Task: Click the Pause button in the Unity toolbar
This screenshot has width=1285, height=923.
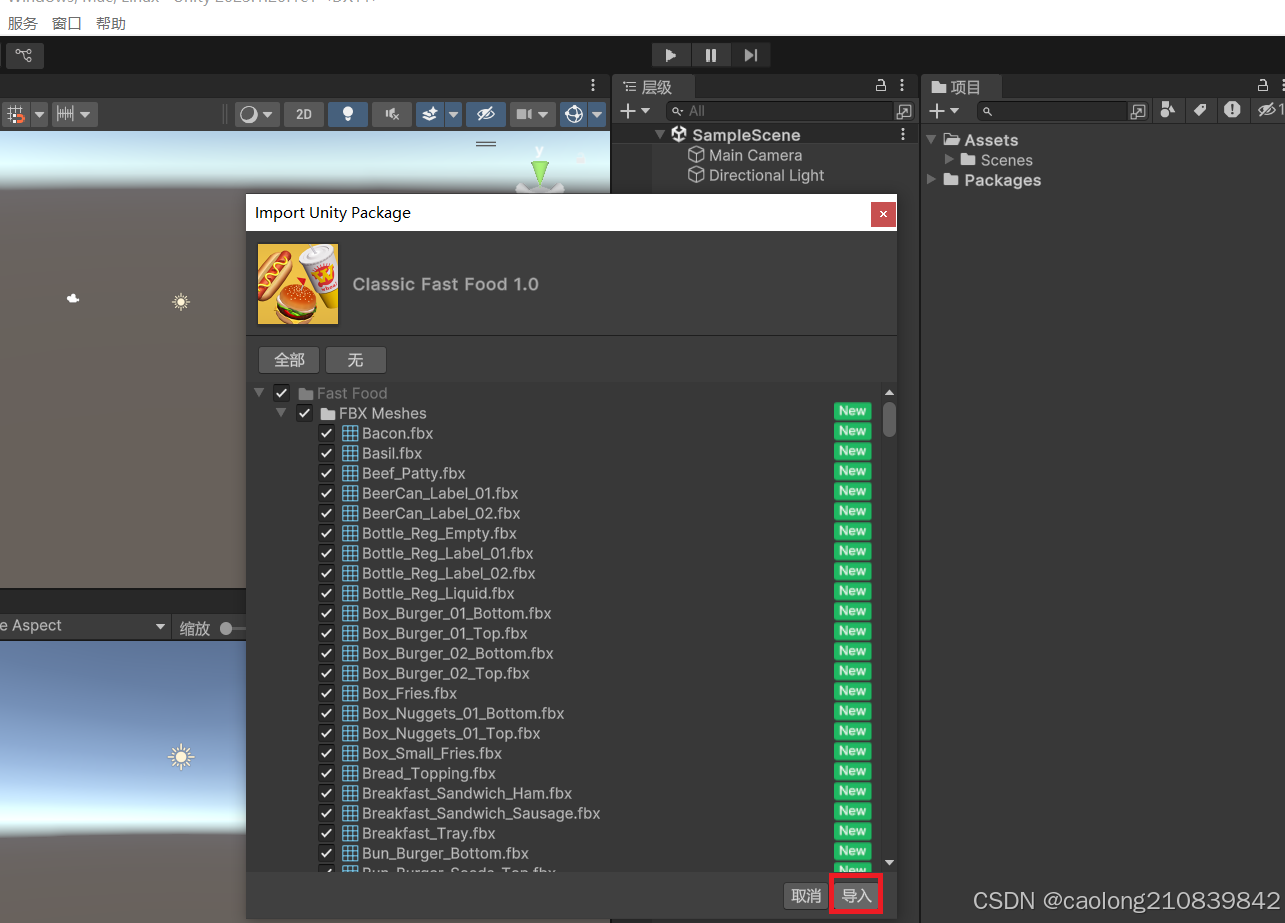Action: (x=711, y=55)
